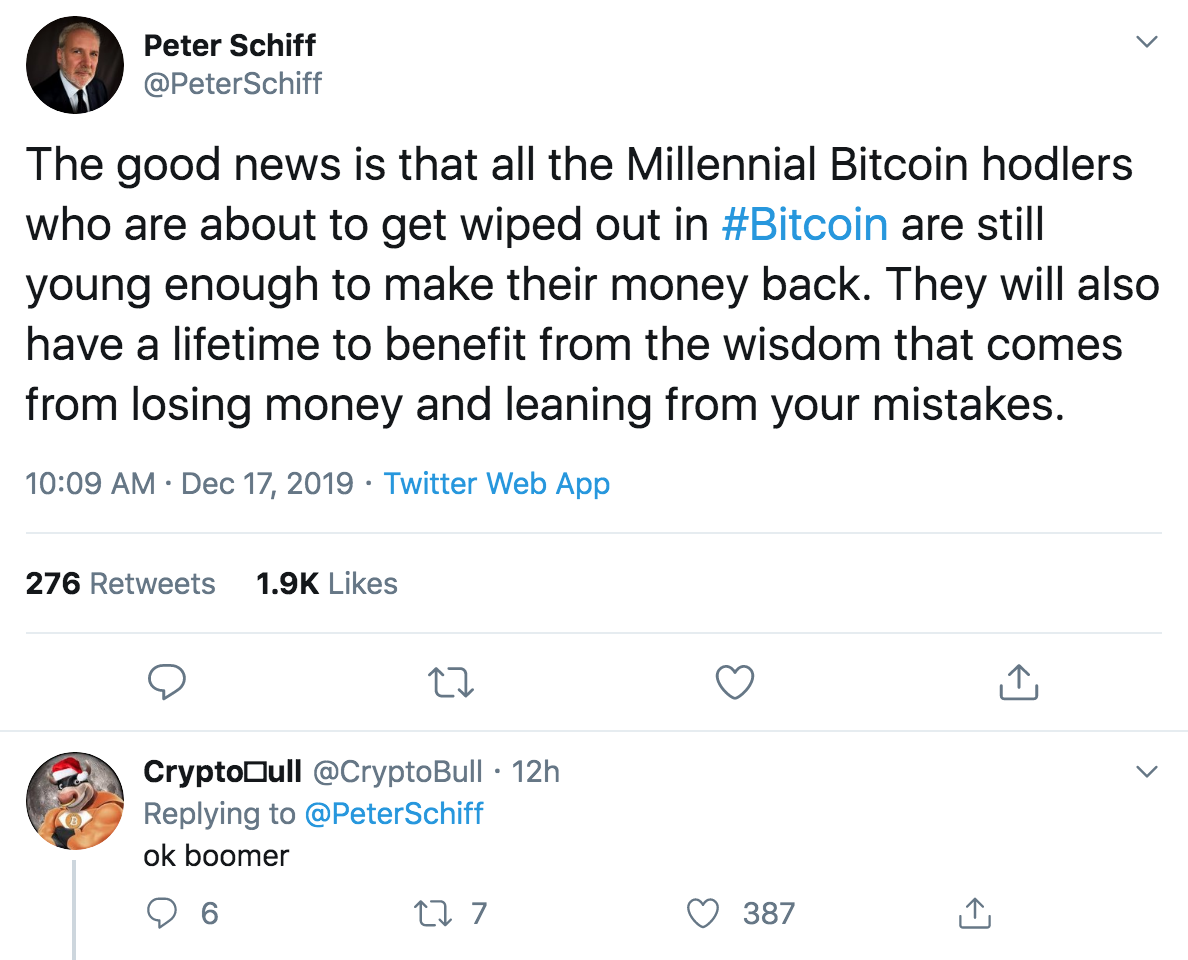
Task: Like the ok boomer reply
Action: [706, 913]
